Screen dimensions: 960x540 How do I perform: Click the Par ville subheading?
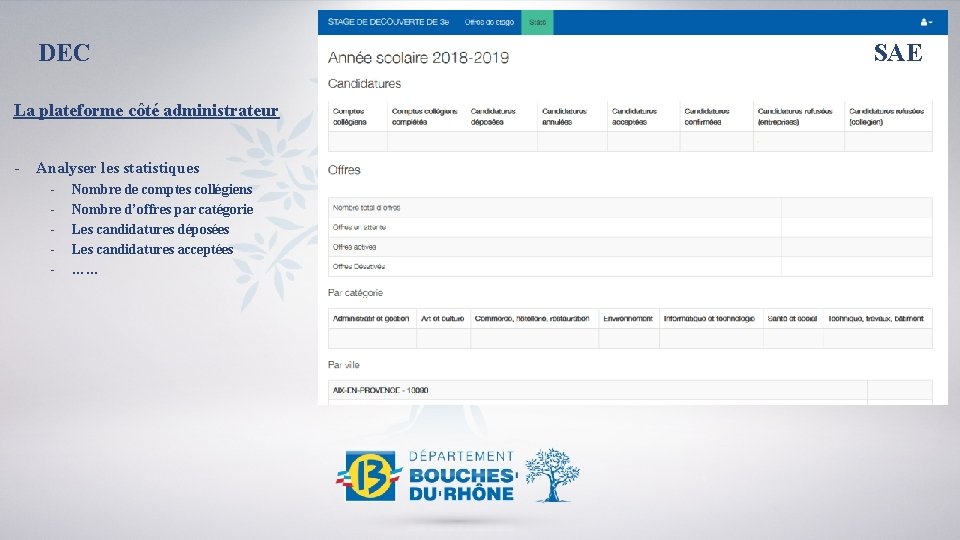pos(343,364)
